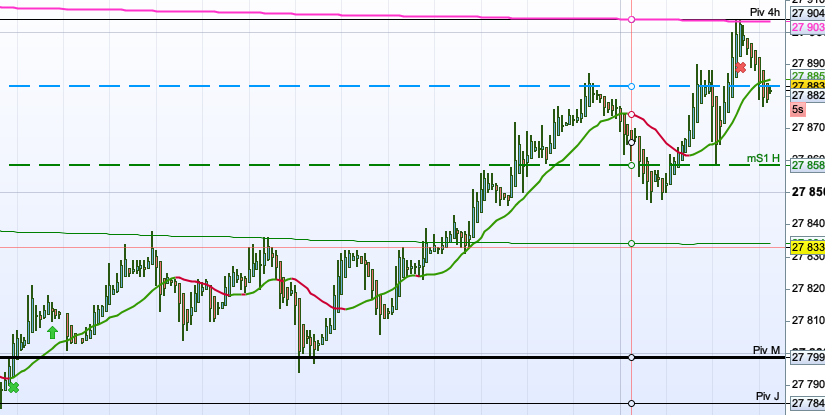The height and width of the screenshot is (415, 825).
Task: Click the 27 820 axis price label
Action: [808, 288]
